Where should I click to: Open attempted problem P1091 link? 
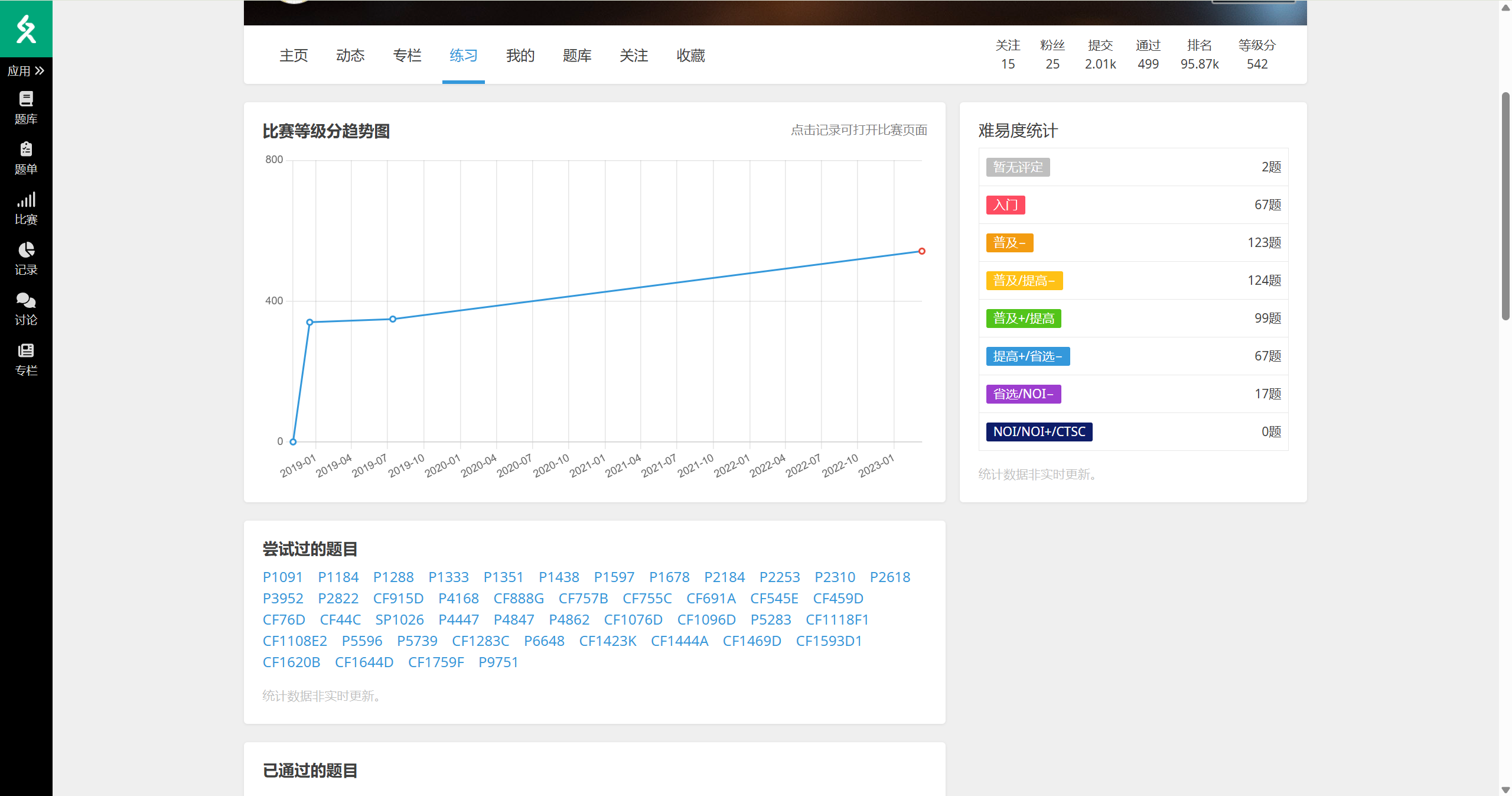(282, 577)
